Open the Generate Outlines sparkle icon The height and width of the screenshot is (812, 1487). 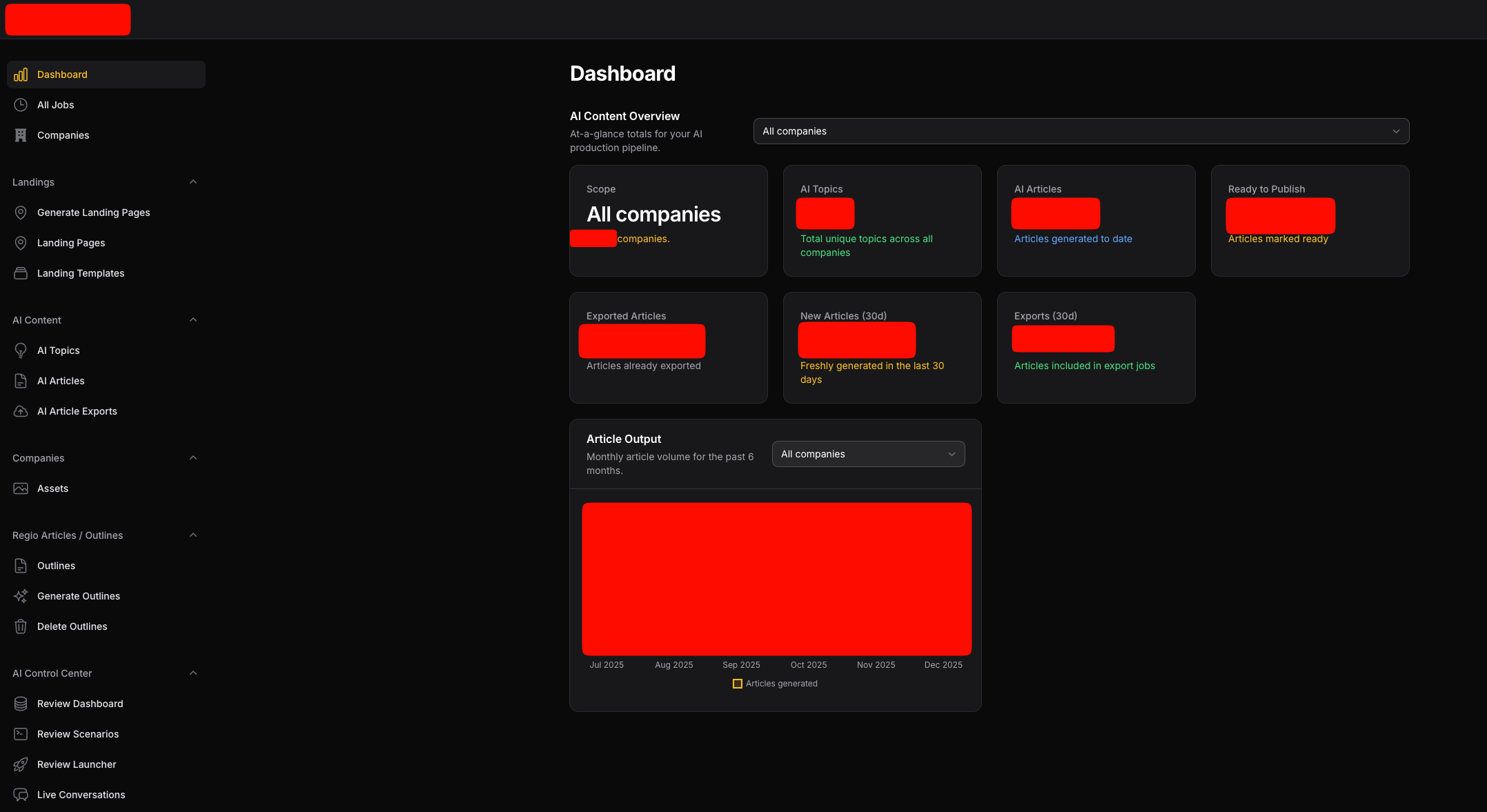(21, 595)
